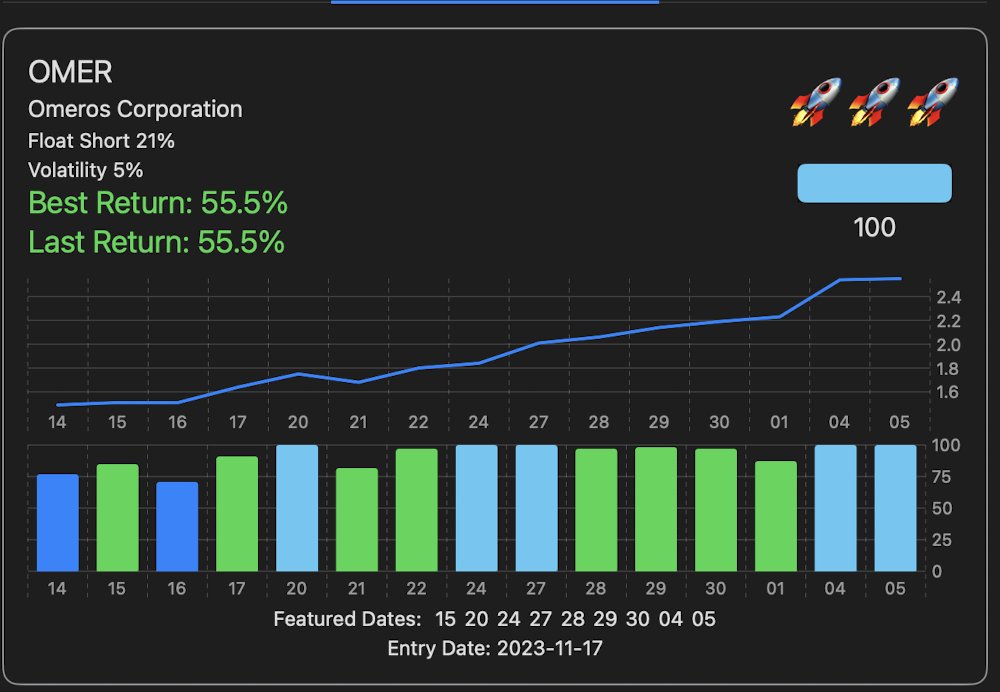Click the green score bar for date 17

coord(237,513)
